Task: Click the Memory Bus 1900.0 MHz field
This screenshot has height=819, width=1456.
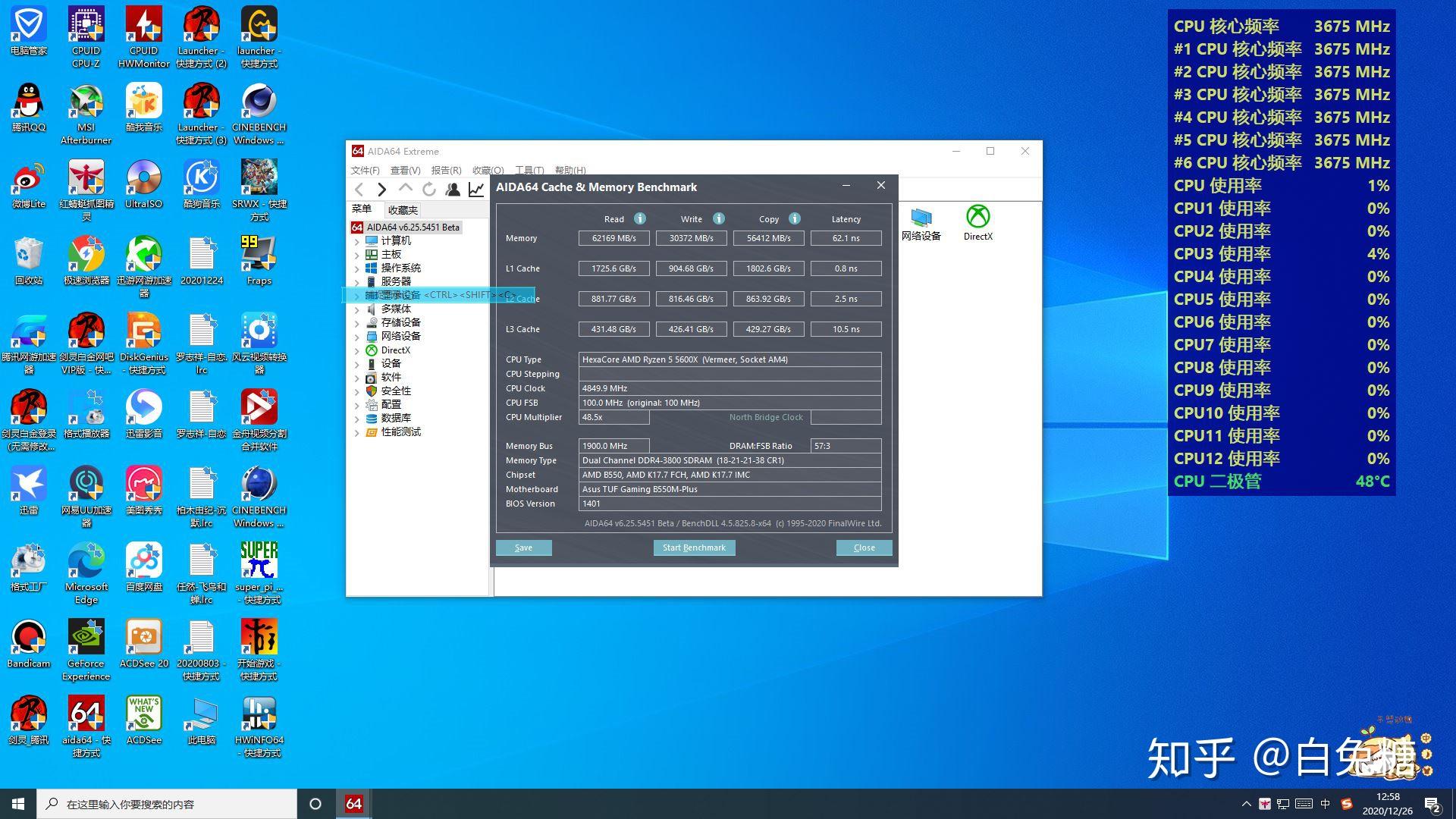Action: 613,446
